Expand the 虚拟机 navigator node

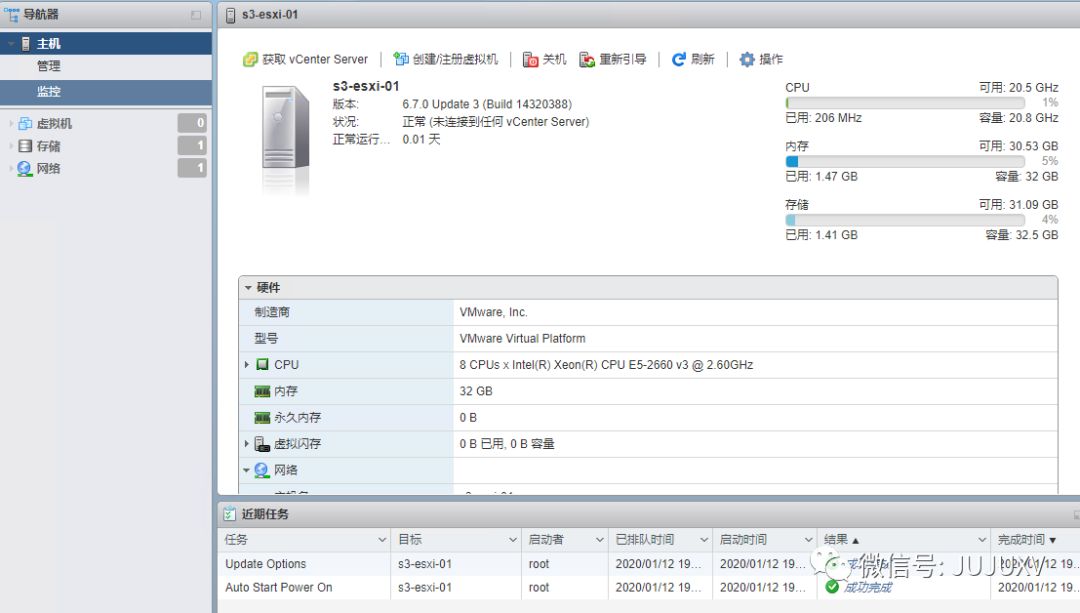[x=11, y=124]
